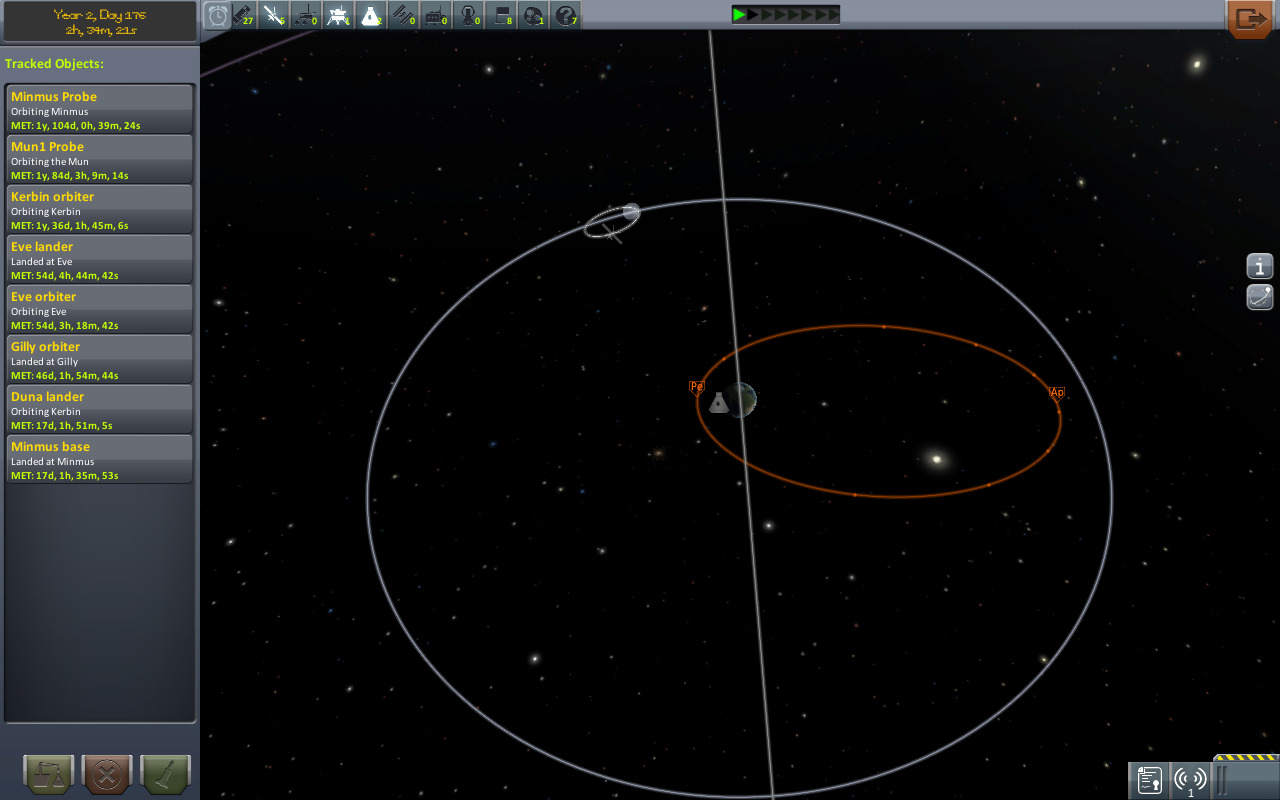Select the lander filter icon

point(337,15)
